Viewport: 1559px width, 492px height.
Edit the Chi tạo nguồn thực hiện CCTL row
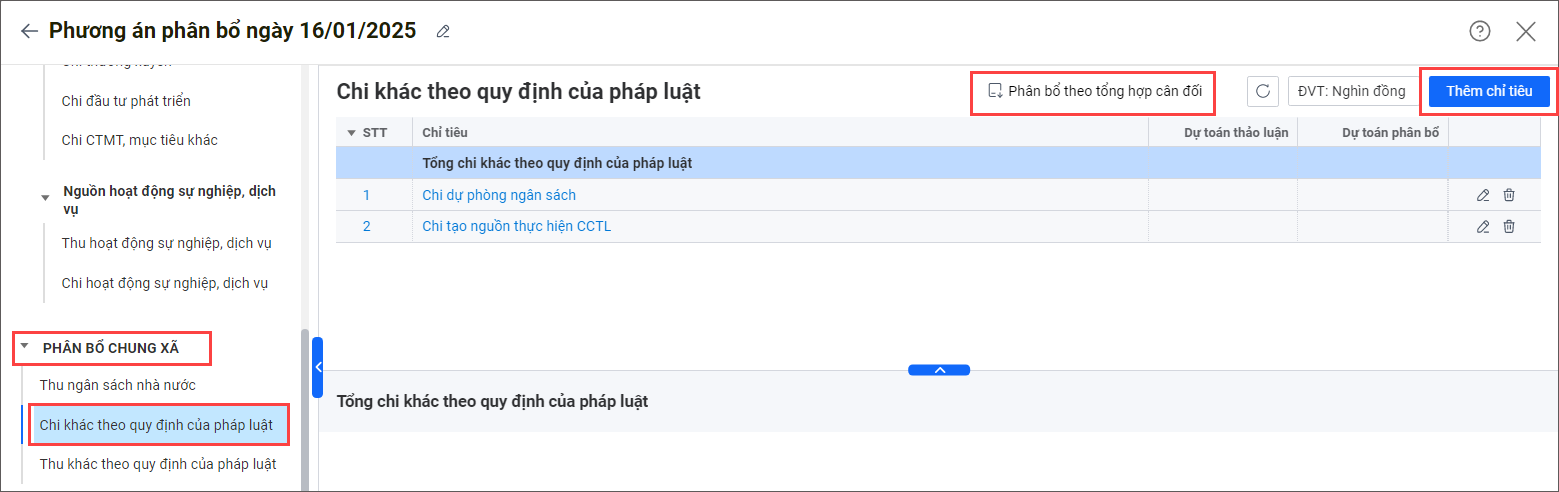1483,226
